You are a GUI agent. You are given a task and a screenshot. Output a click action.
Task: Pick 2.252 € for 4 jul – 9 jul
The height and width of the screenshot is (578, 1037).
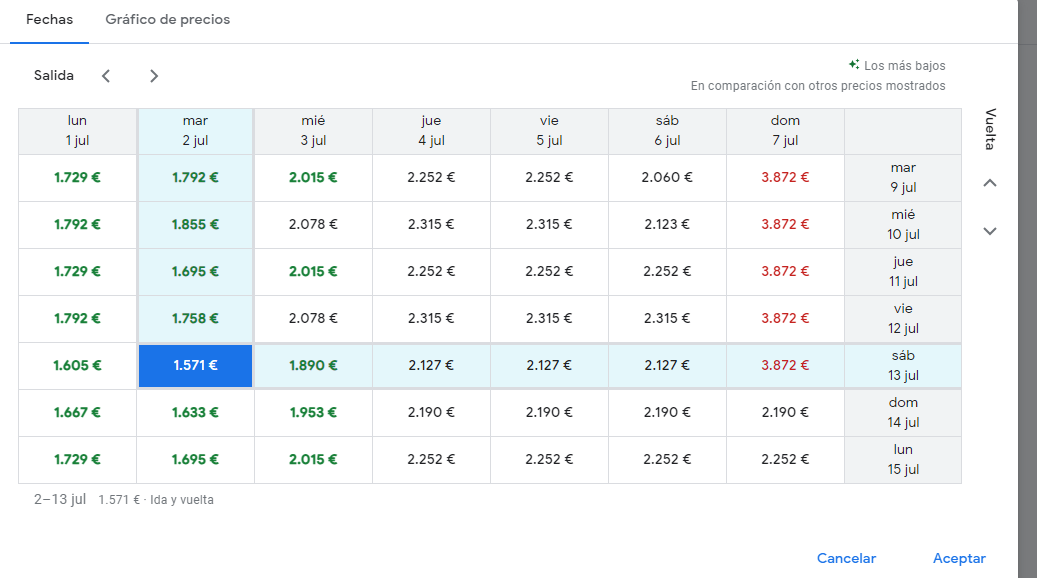[x=431, y=178]
